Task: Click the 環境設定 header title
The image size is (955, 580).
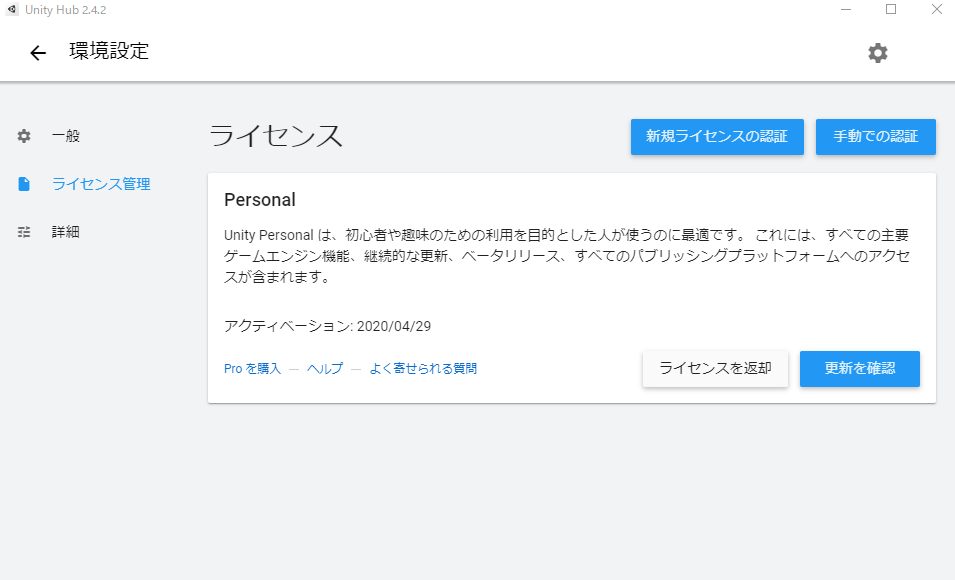Action: 109,51
